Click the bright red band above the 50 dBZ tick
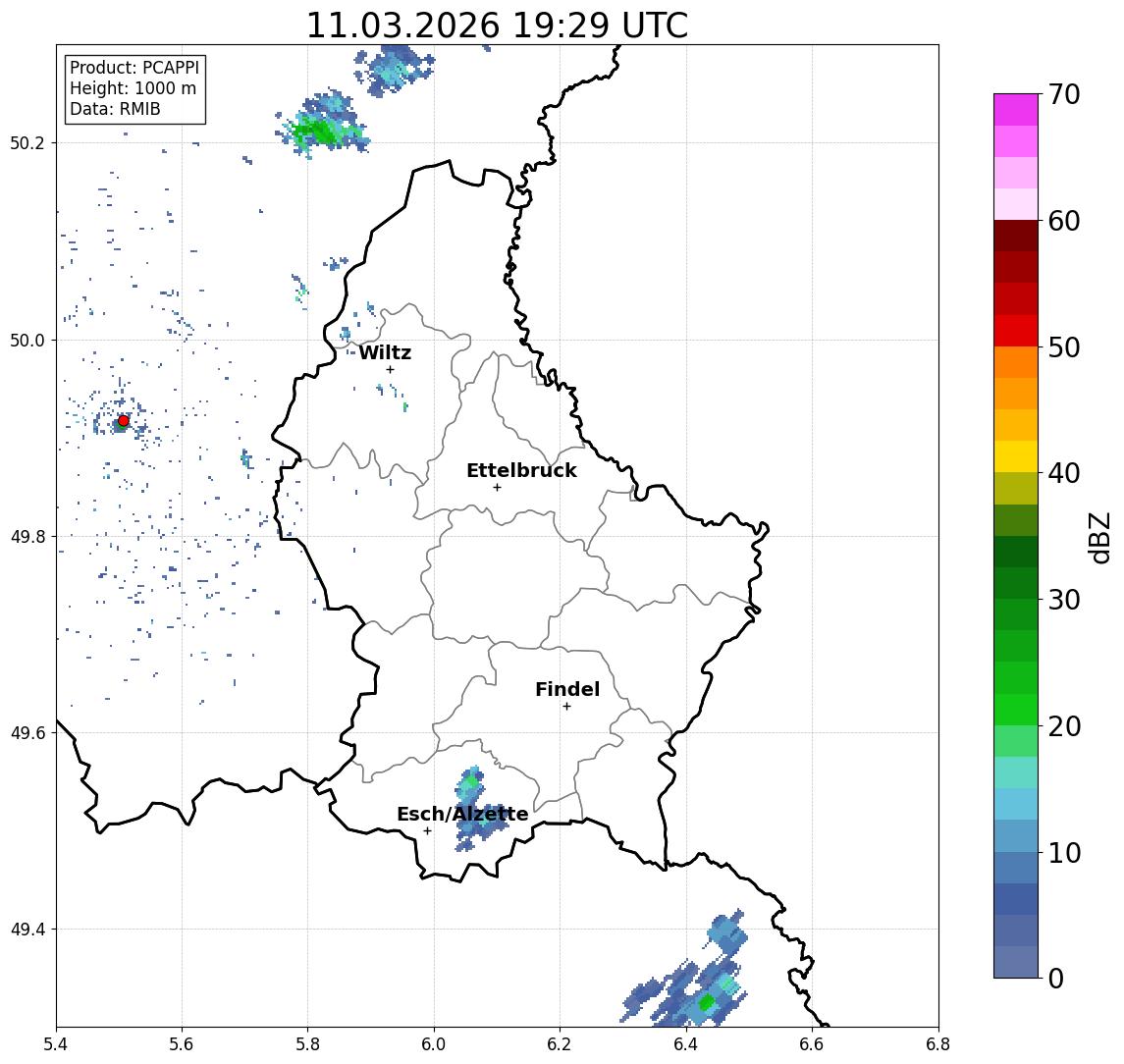This screenshot has height=1064, width=1124. 1016,331
